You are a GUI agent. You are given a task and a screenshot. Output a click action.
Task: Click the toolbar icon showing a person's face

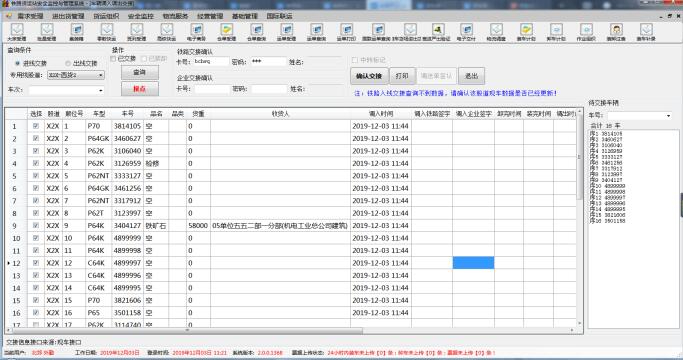[x=616, y=32]
